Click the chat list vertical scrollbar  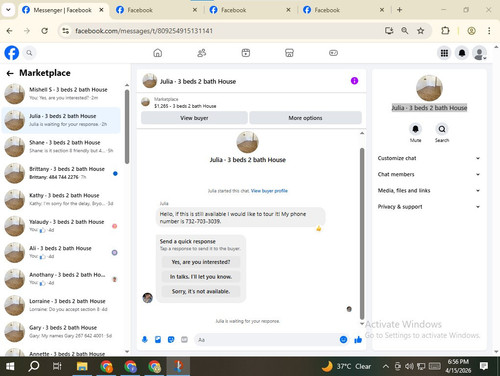pos(127,127)
